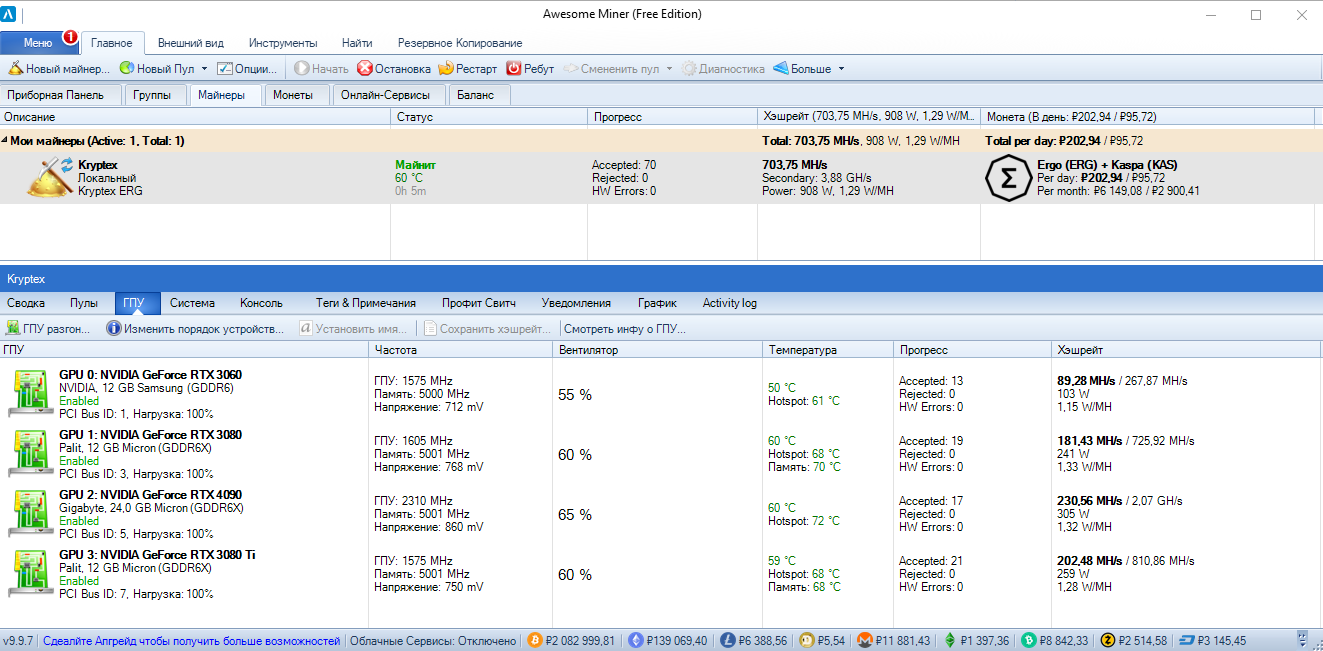Click the GPU 3 RTX 3080 Ti card icon
1323x651 pixels.
click(29, 573)
